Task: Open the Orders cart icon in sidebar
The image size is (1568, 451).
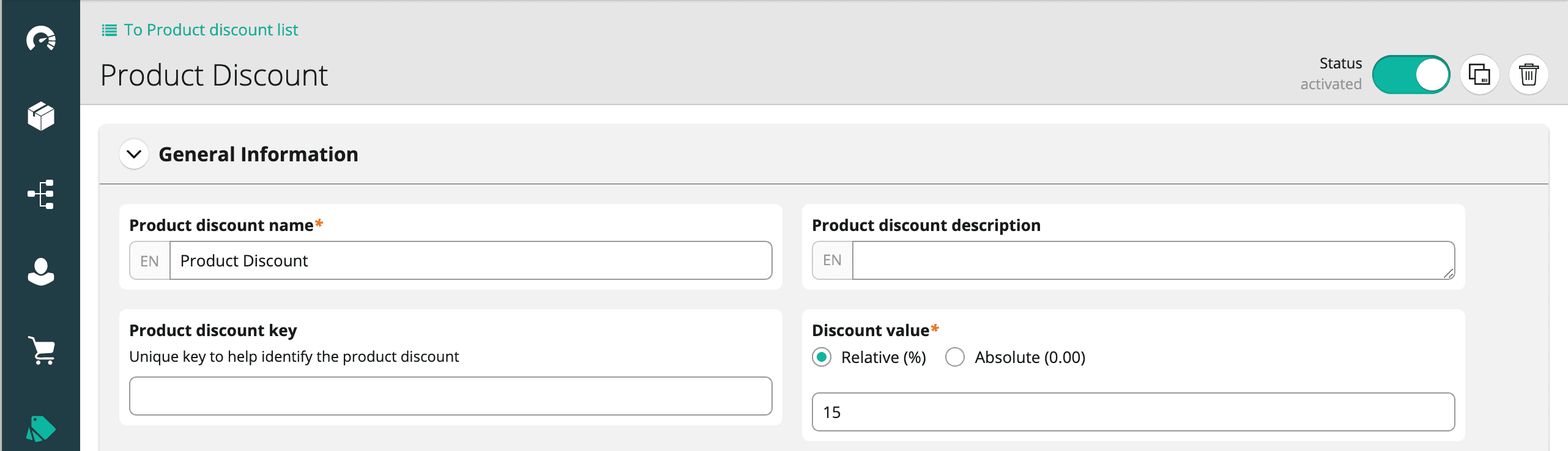Action: coord(41,350)
